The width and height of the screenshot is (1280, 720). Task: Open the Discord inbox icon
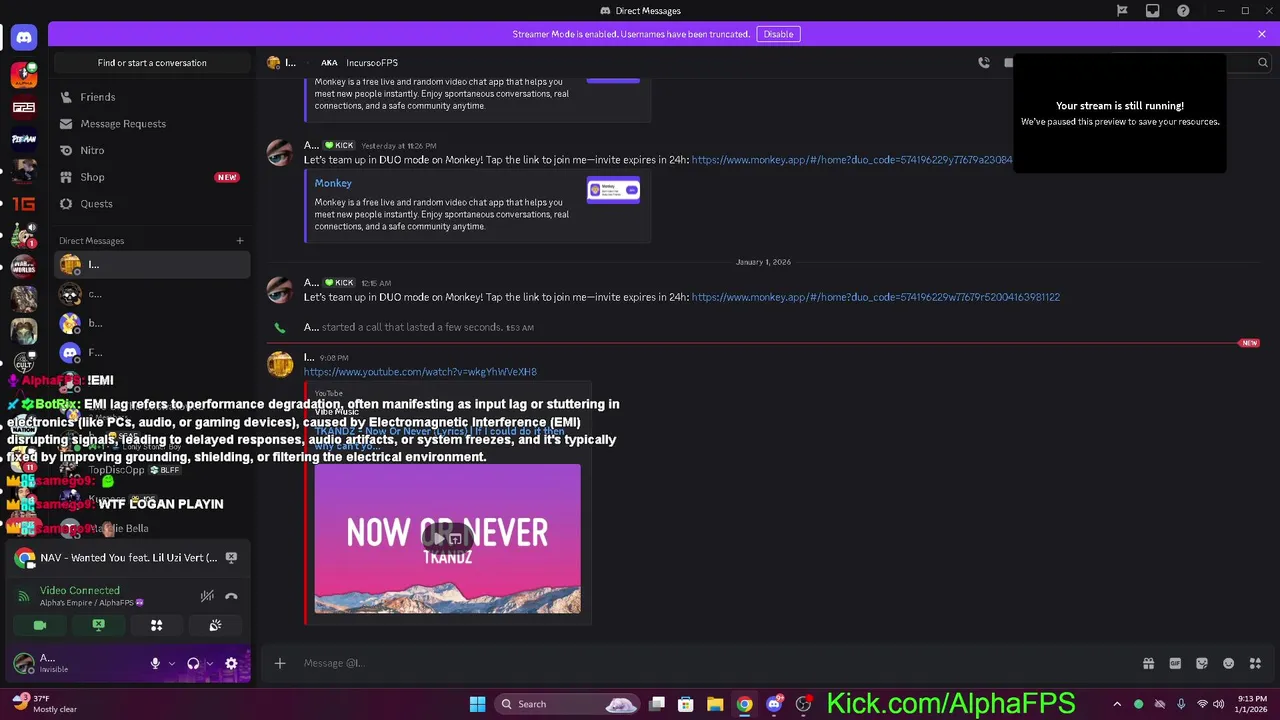tap(1152, 11)
